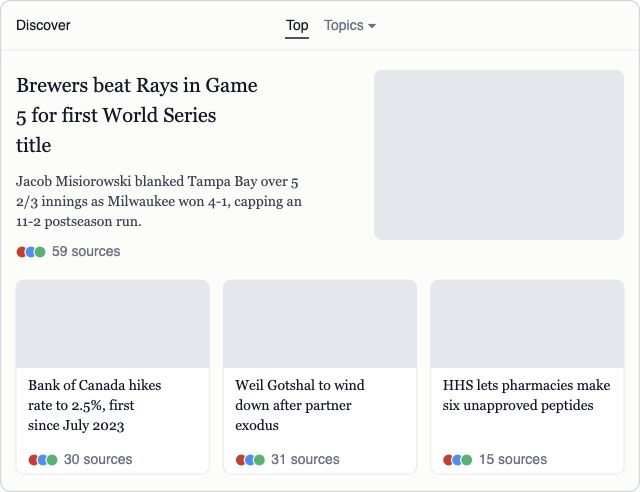Read the Jacob Misiorowski summary text
The image size is (640, 492).
click(159, 201)
